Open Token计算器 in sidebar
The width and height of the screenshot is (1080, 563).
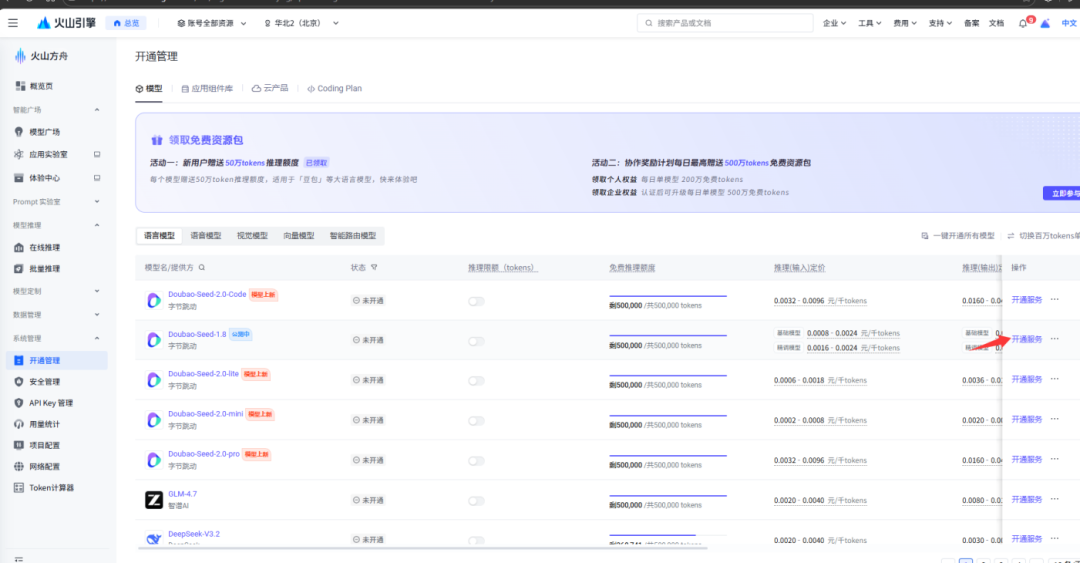(51, 488)
